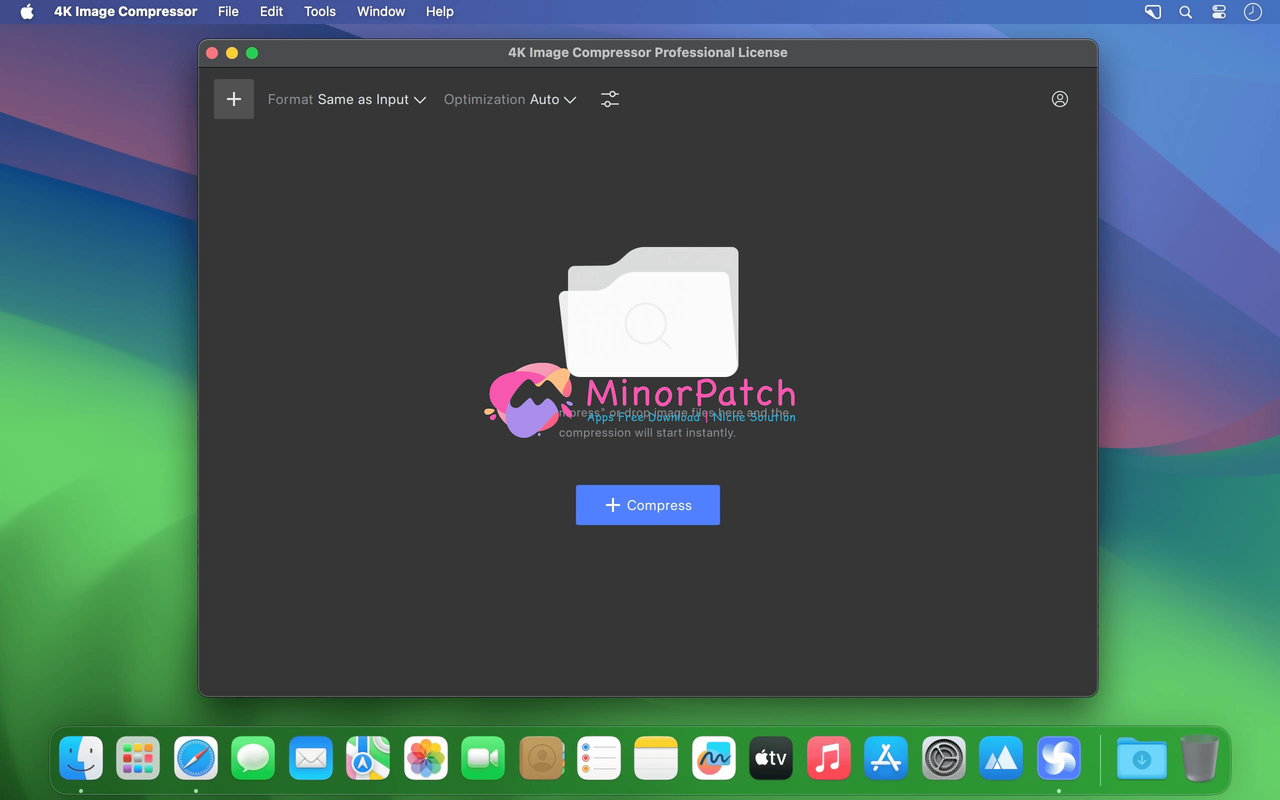
Task: Open the Tools menu
Action: (320, 12)
